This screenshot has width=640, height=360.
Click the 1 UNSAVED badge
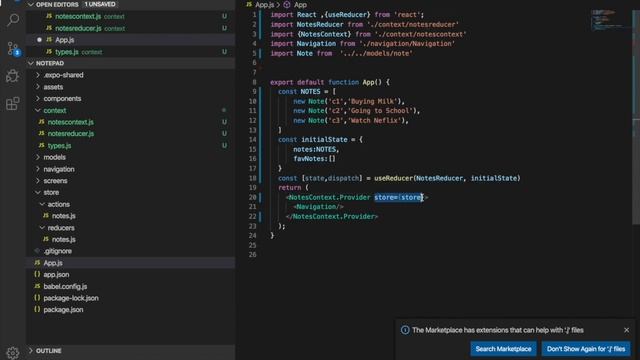[100, 4]
